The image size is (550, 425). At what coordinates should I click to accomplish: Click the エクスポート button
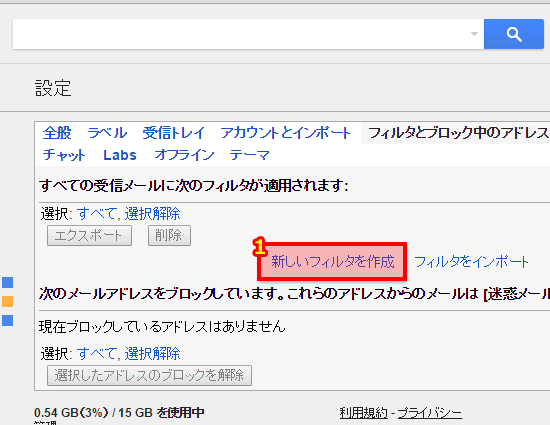pos(89,235)
